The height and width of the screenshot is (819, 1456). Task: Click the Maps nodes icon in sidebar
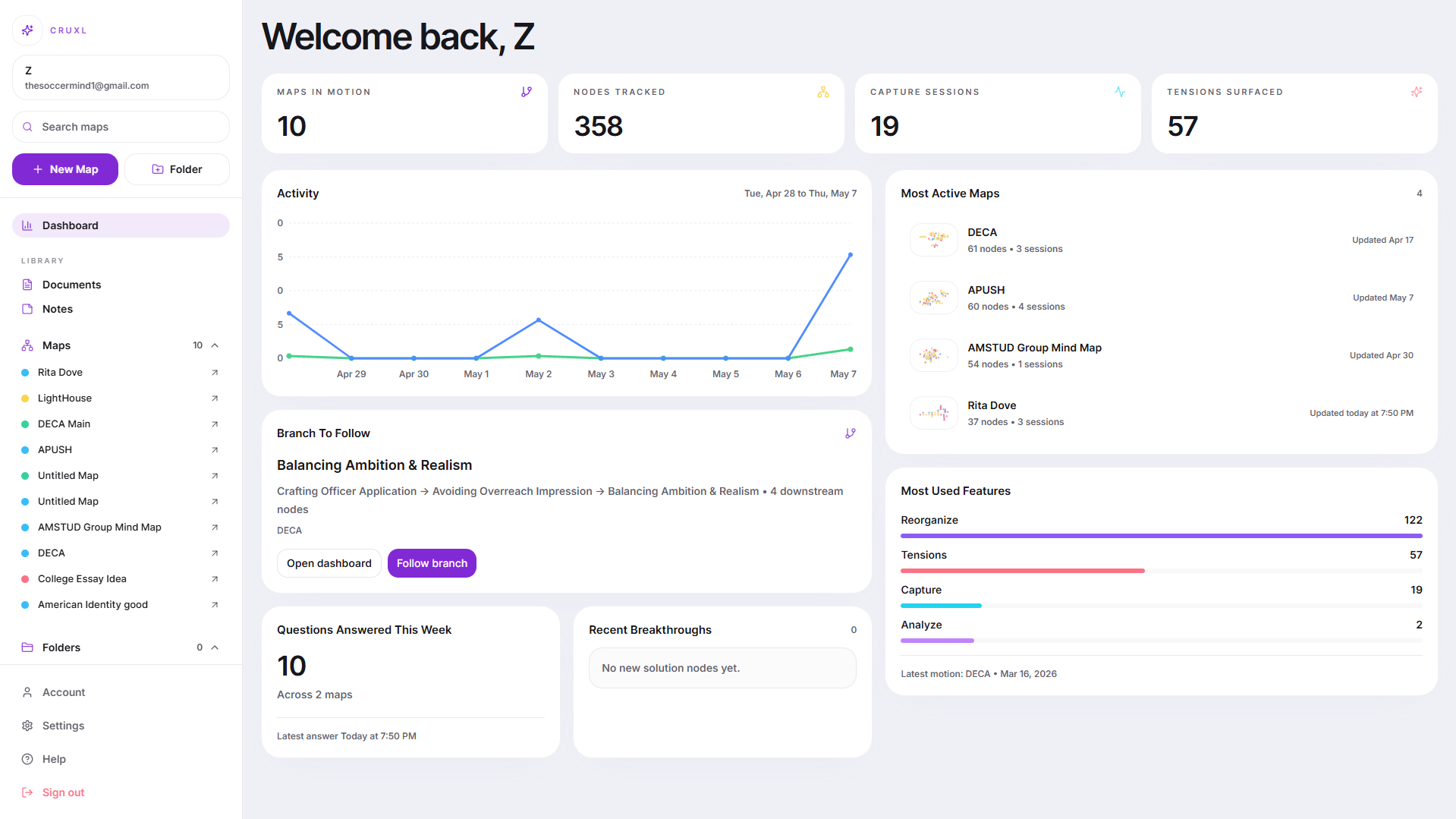[27, 345]
